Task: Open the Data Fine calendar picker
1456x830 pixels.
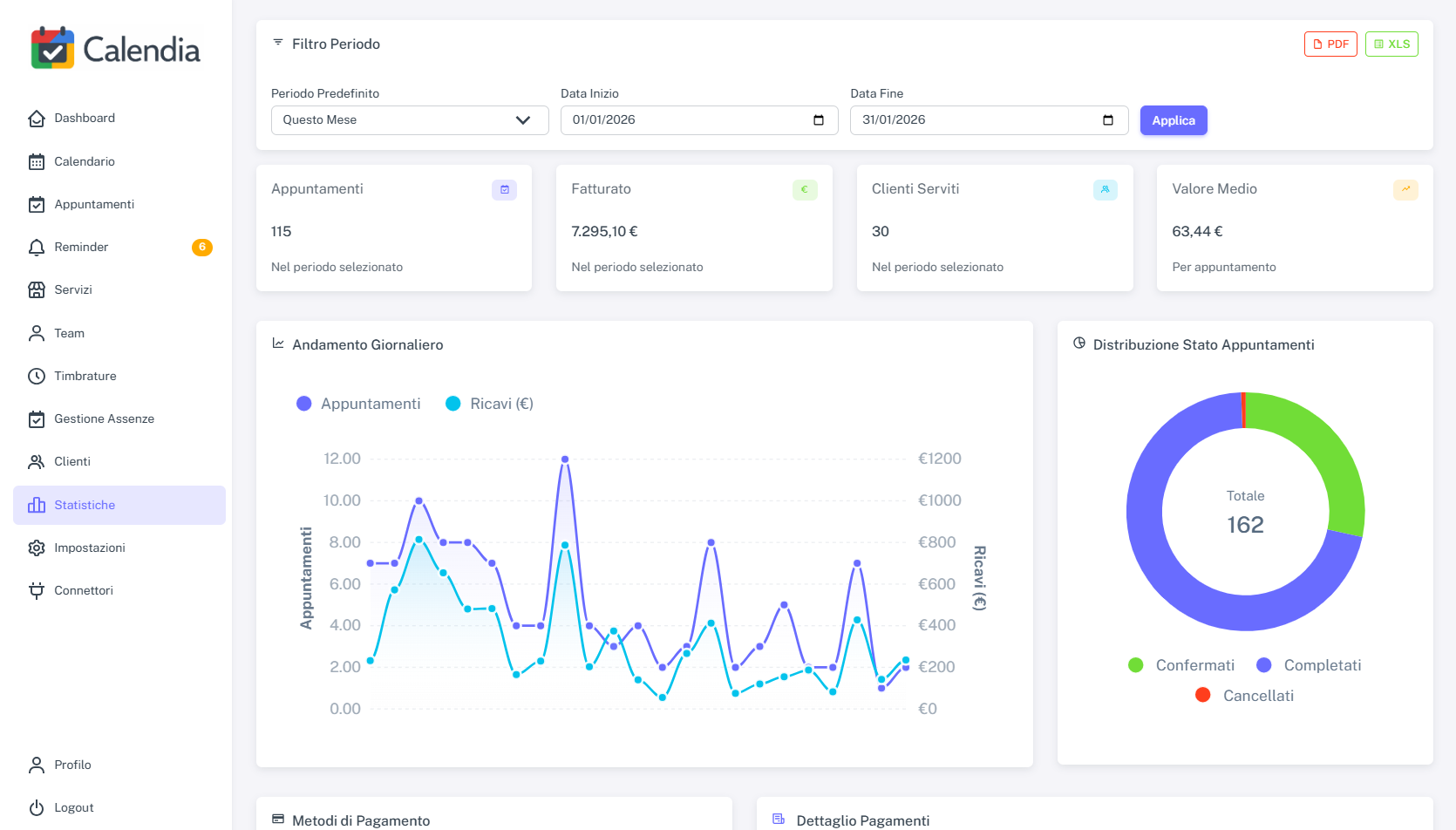Action: click(x=1108, y=120)
